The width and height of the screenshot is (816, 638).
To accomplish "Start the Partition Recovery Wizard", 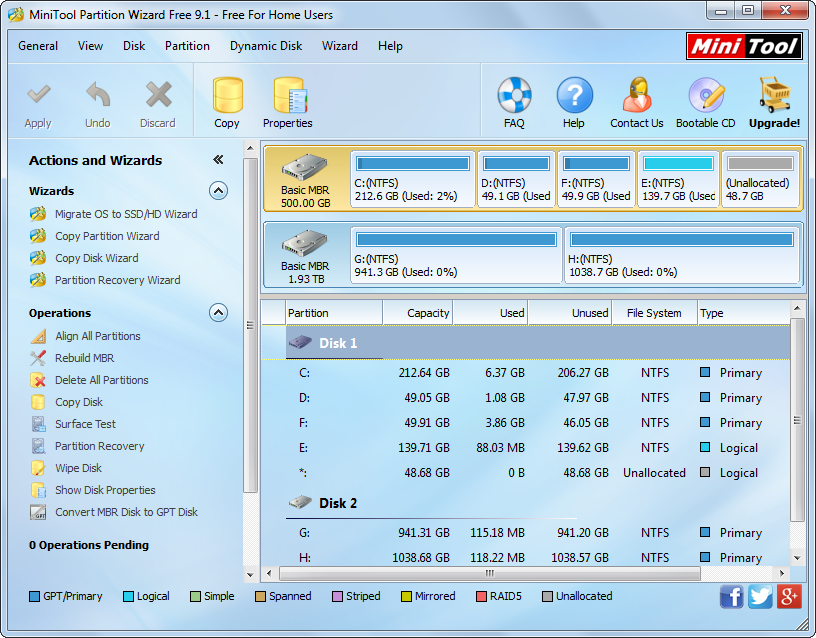I will 118,280.
